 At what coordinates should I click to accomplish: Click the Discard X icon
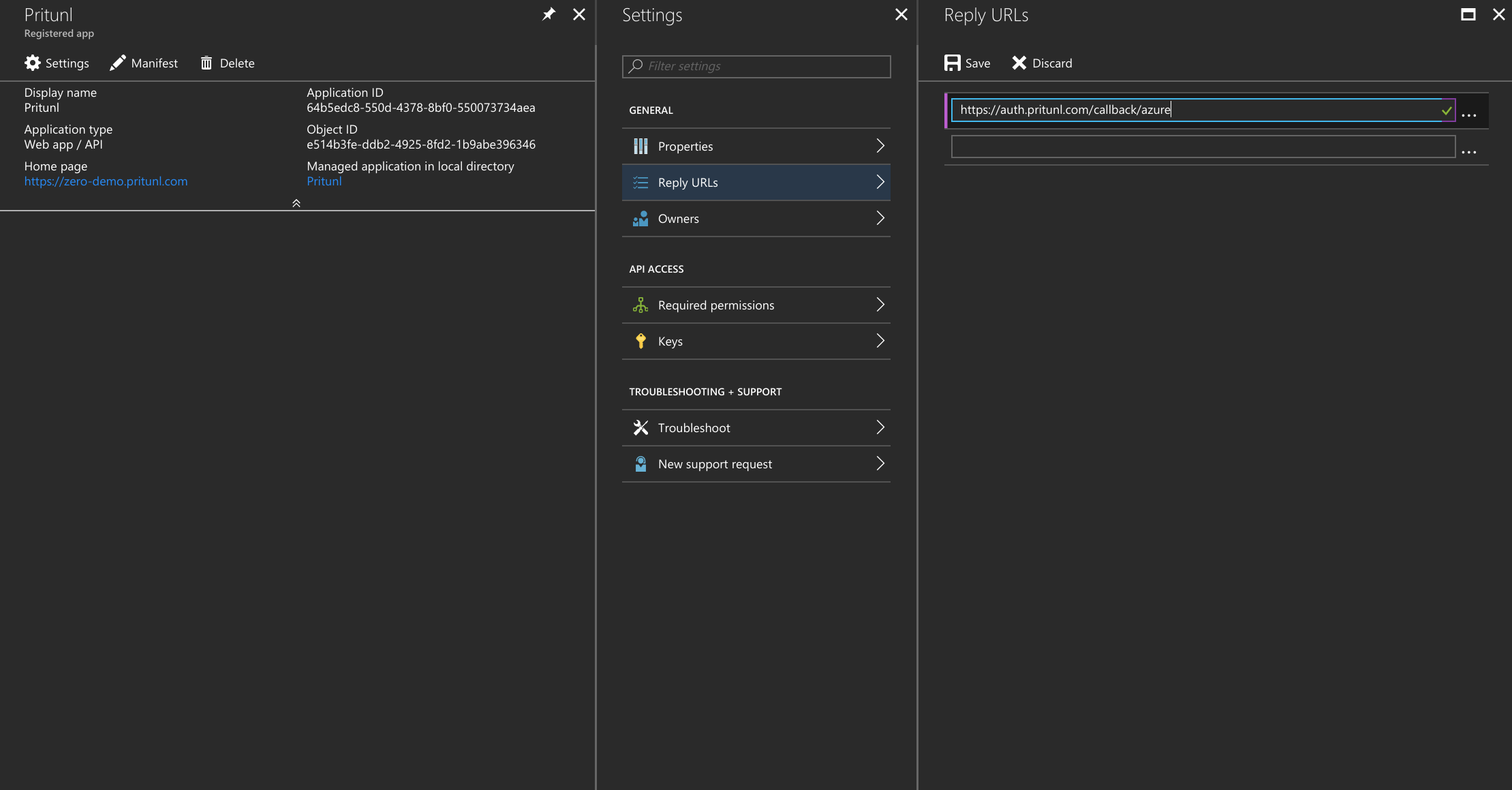tap(1019, 63)
